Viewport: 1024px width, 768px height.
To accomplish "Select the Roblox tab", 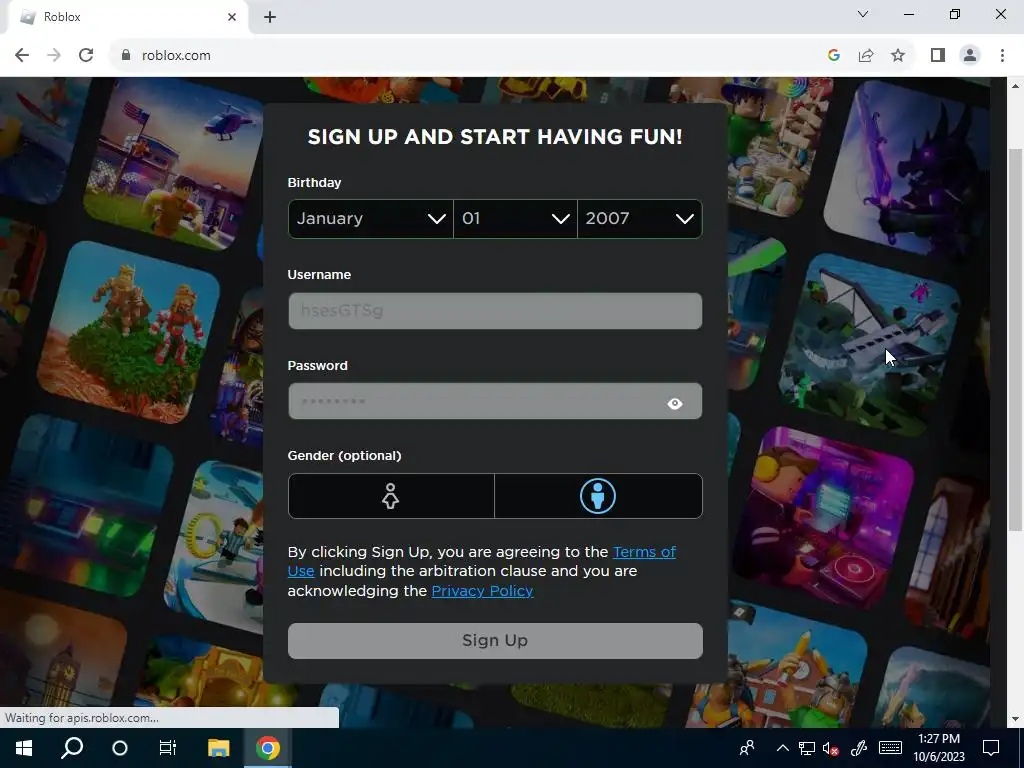I will click(127, 17).
